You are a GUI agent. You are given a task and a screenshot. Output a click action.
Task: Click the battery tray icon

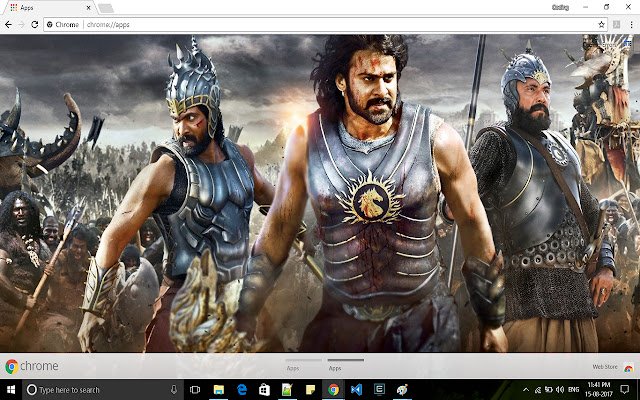click(x=549, y=390)
